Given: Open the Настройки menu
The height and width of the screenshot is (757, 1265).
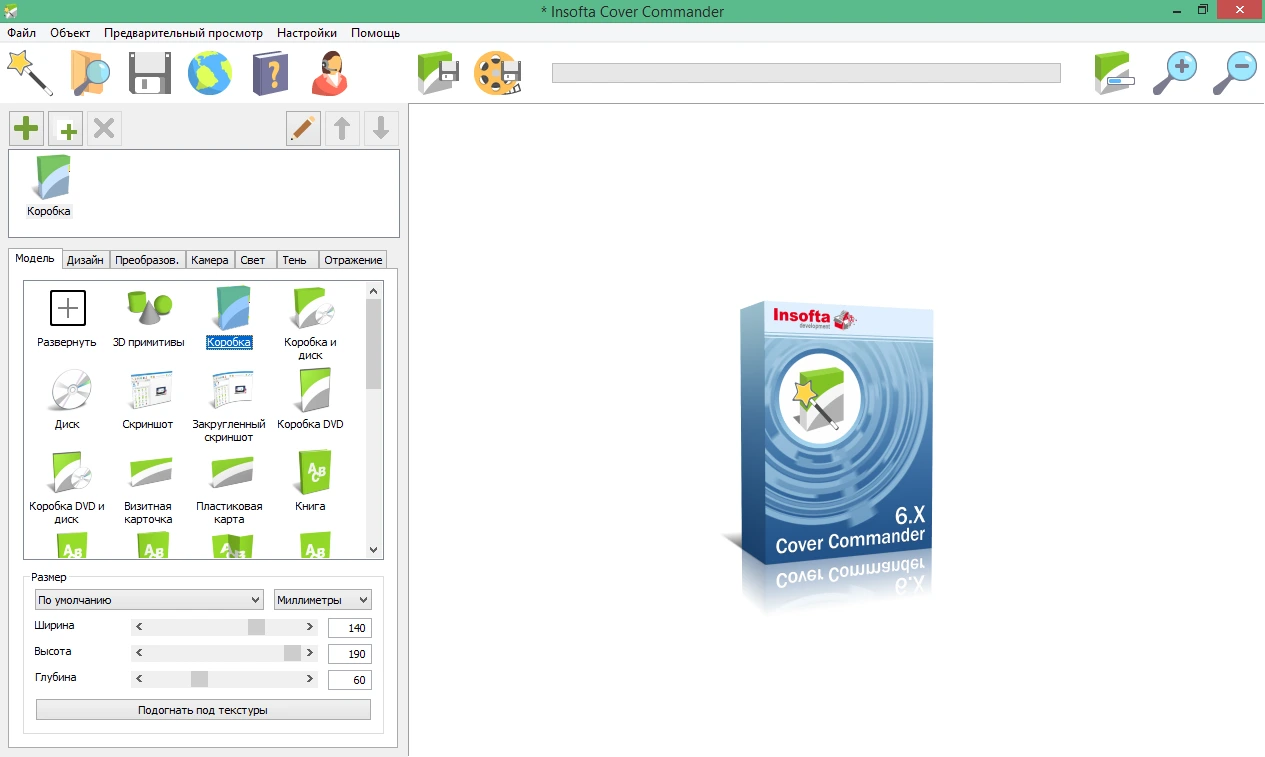Looking at the screenshot, I should point(307,33).
